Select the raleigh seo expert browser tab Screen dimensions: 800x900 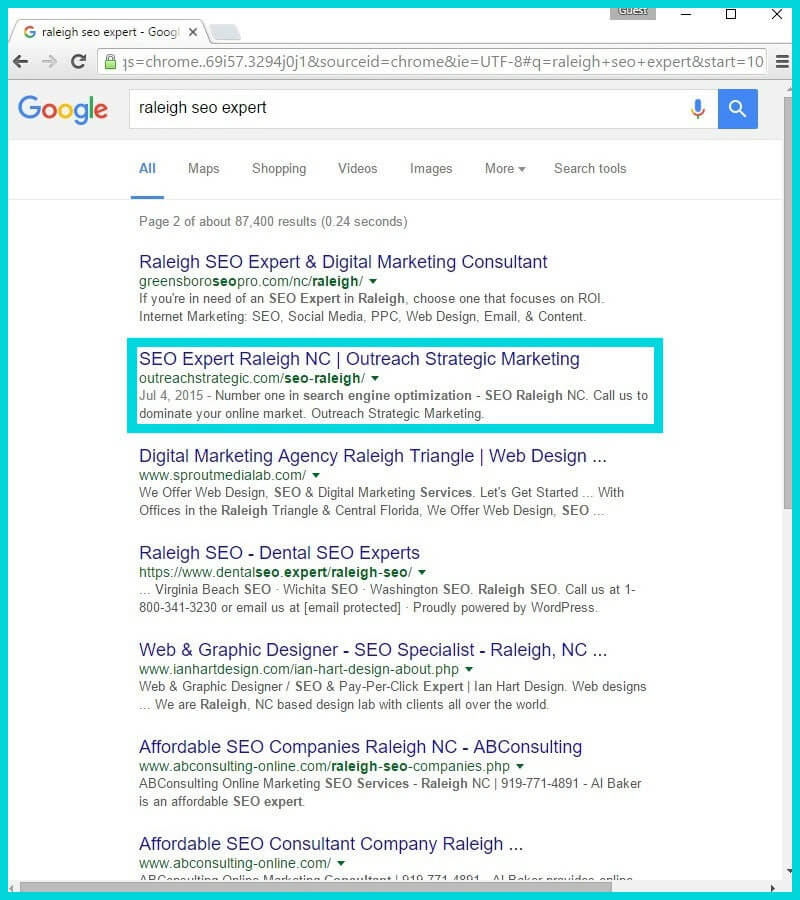click(109, 32)
